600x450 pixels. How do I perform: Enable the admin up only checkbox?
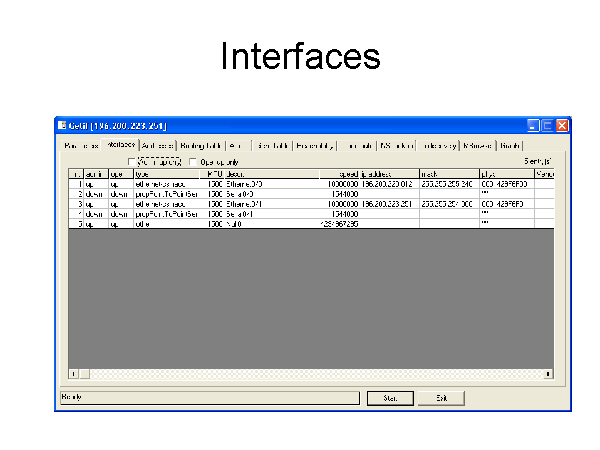pos(131,161)
